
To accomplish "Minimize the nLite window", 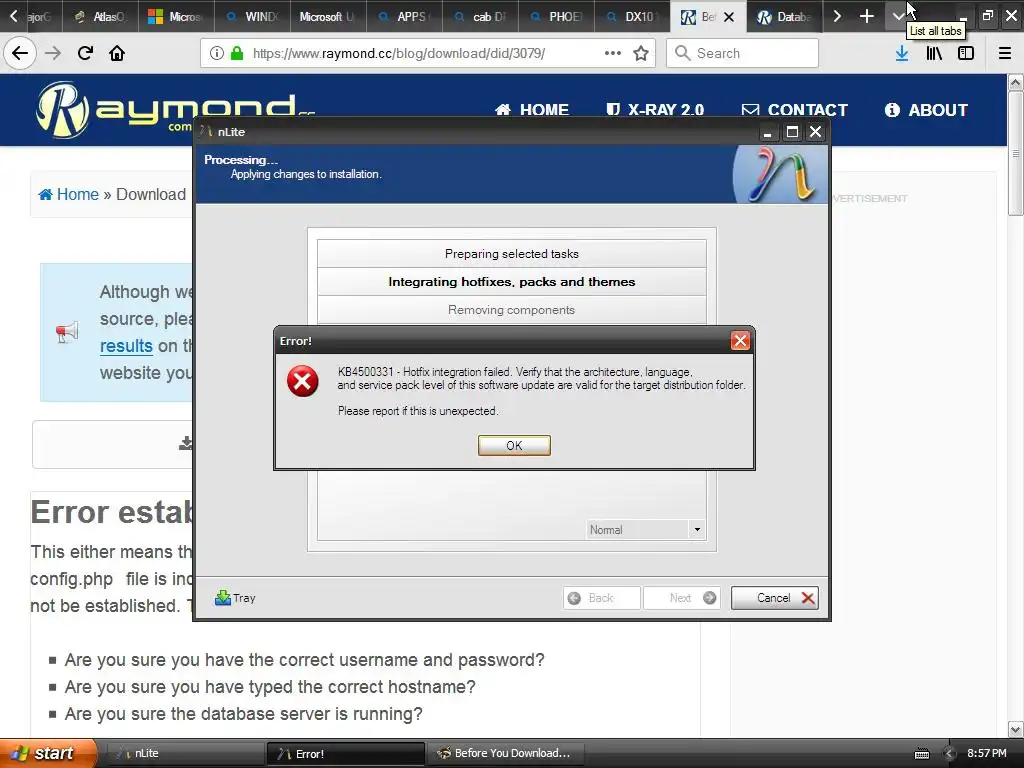I will [x=769, y=132].
